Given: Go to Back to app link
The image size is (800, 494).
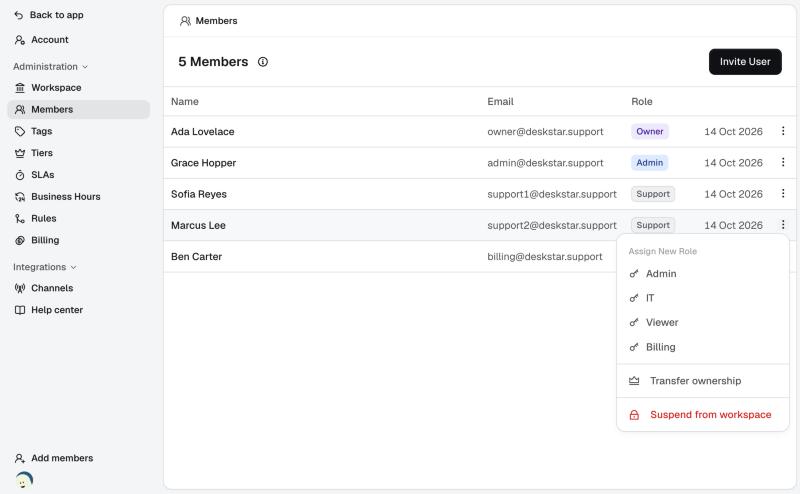Looking at the screenshot, I should coord(49,15).
